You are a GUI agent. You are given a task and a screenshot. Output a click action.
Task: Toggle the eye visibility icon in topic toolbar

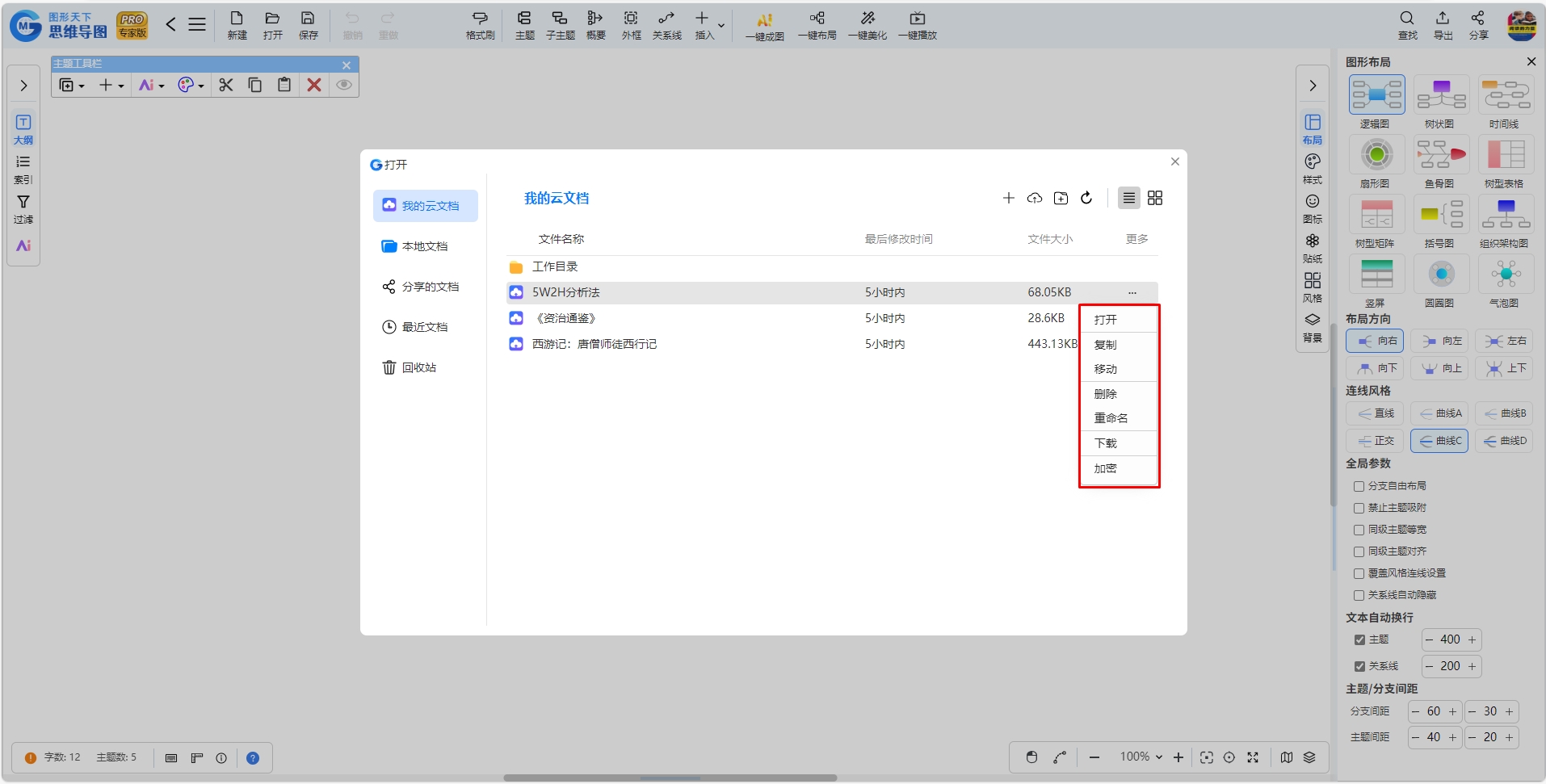point(344,85)
